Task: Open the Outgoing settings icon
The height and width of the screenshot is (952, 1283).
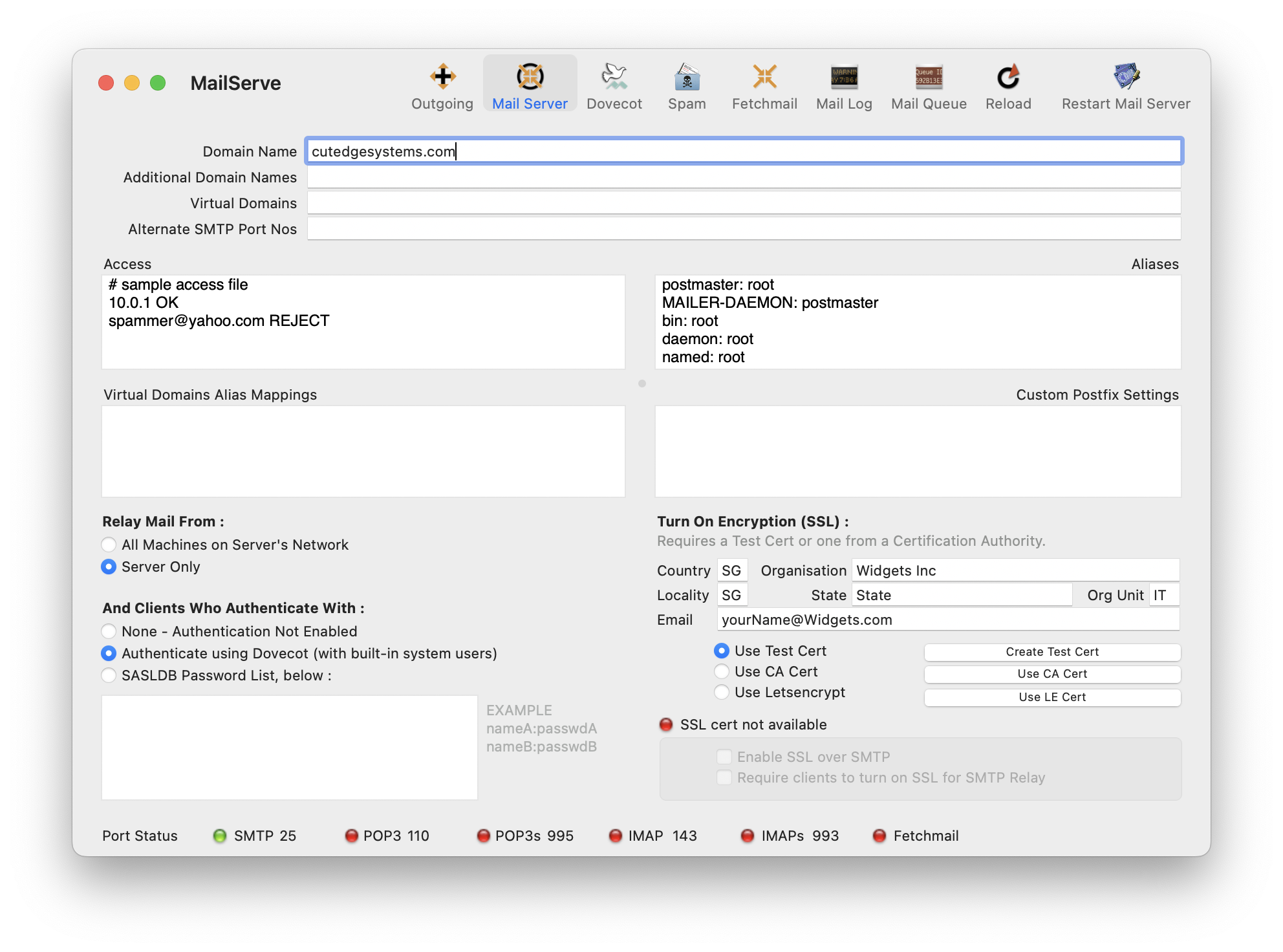Action: point(442,78)
